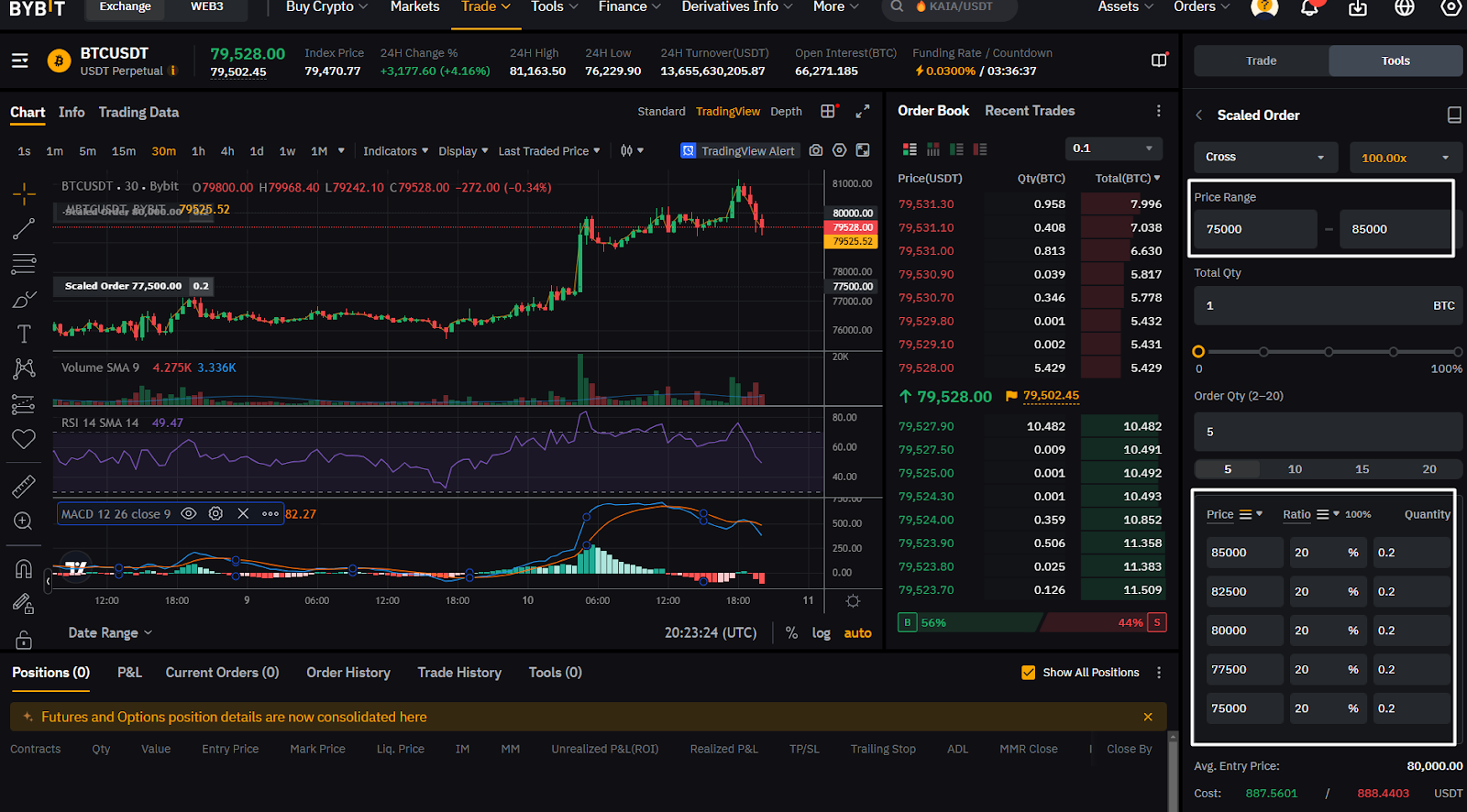This screenshot has height=812, width=1467.
Task: Remove the MACD indicator
Action: click(x=243, y=514)
